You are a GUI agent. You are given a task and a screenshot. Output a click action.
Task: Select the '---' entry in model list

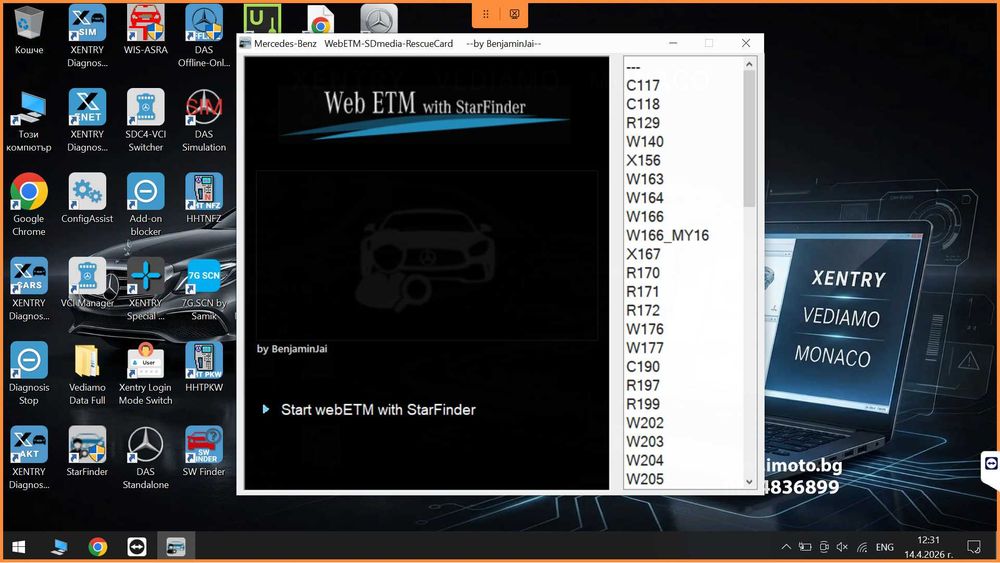[x=633, y=67]
